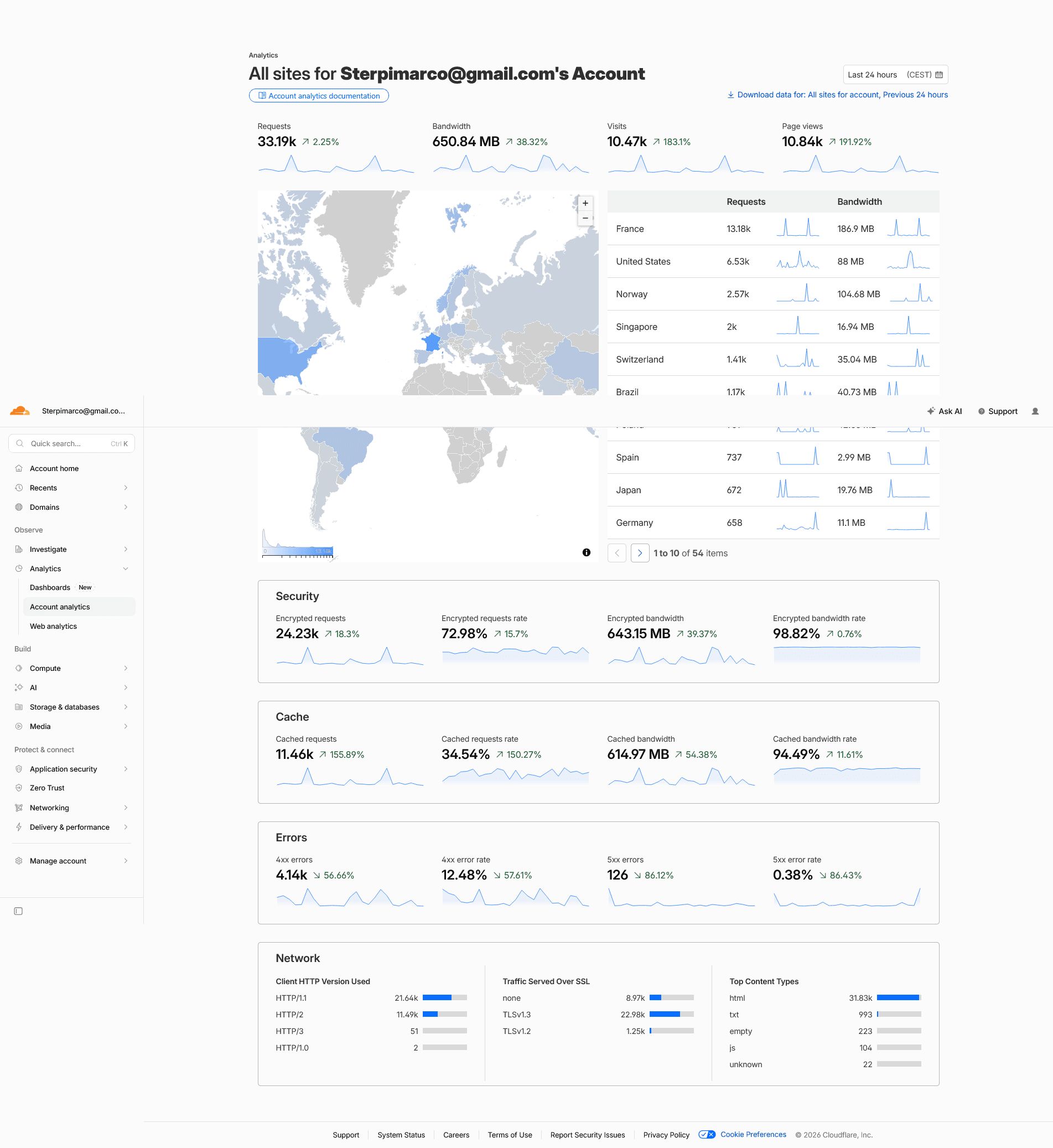Open Privacy Policy footer link
Image resolution: width=1053 pixels, height=1148 pixels.
tap(666, 1134)
